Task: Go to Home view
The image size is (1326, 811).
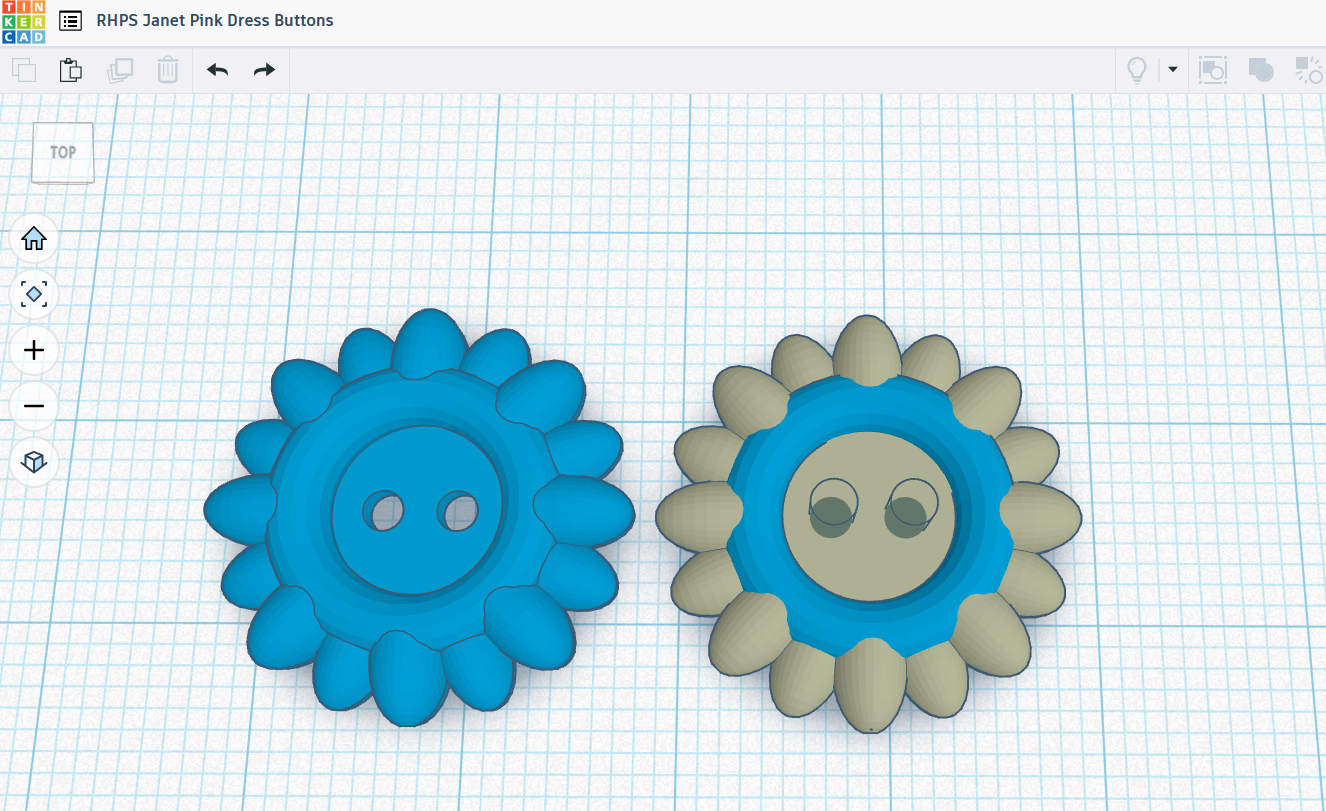Action: tap(34, 239)
